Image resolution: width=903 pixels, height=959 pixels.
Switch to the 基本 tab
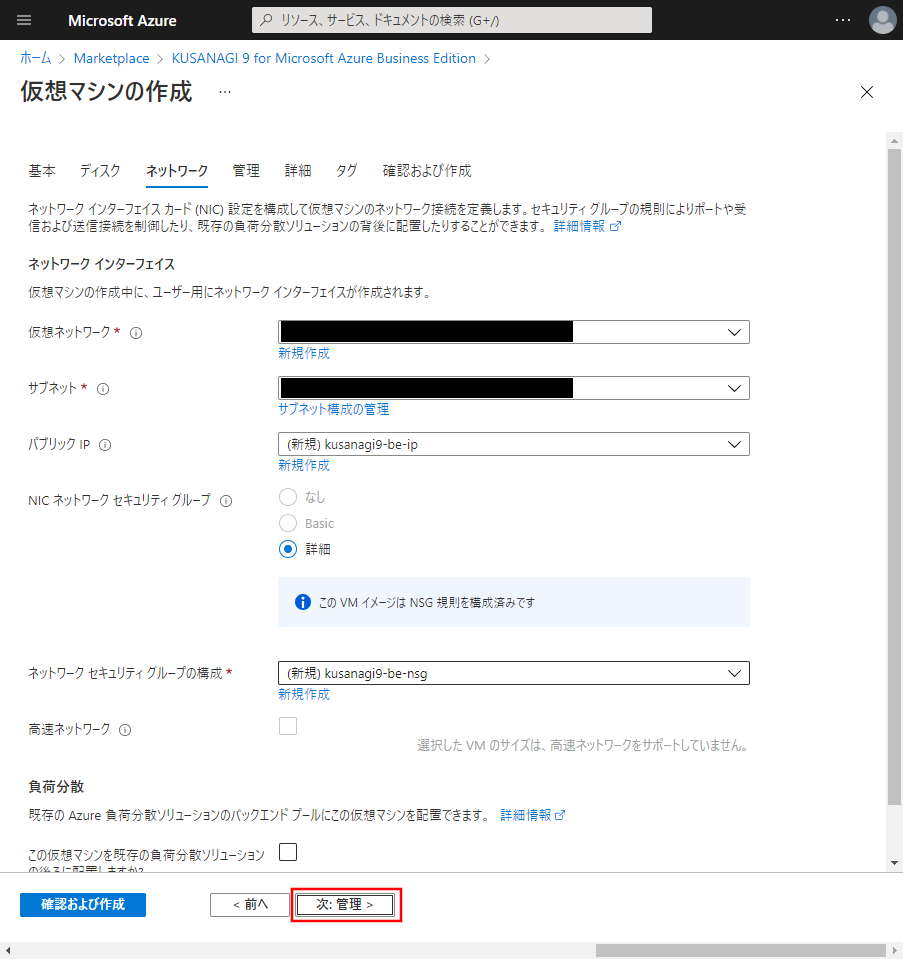click(x=42, y=171)
